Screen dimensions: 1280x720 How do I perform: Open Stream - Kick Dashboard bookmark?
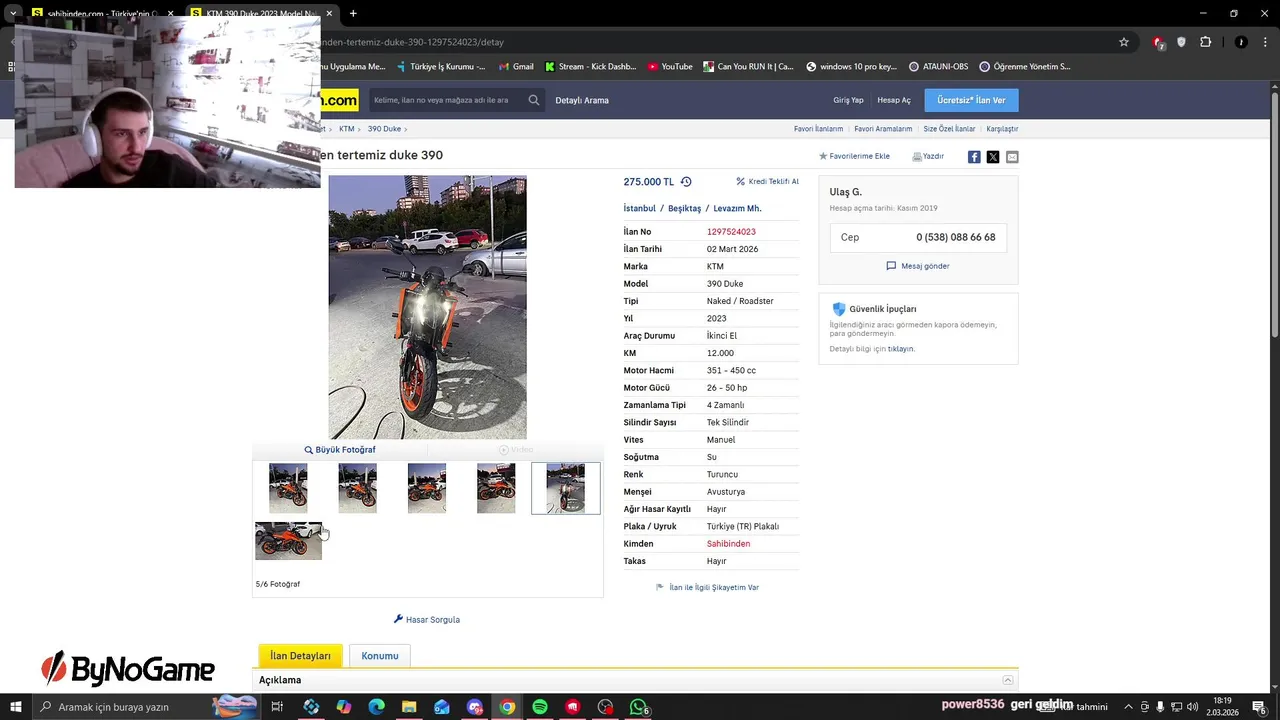590,67
